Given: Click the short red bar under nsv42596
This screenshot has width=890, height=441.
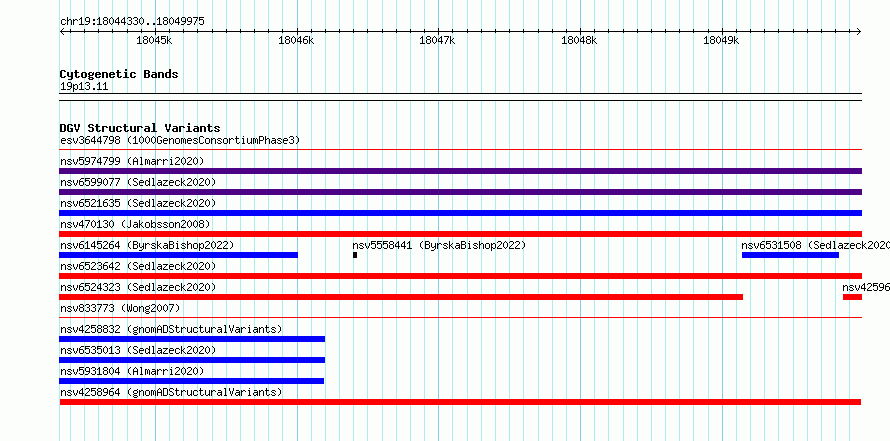Looking at the screenshot, I should [852, 297].
